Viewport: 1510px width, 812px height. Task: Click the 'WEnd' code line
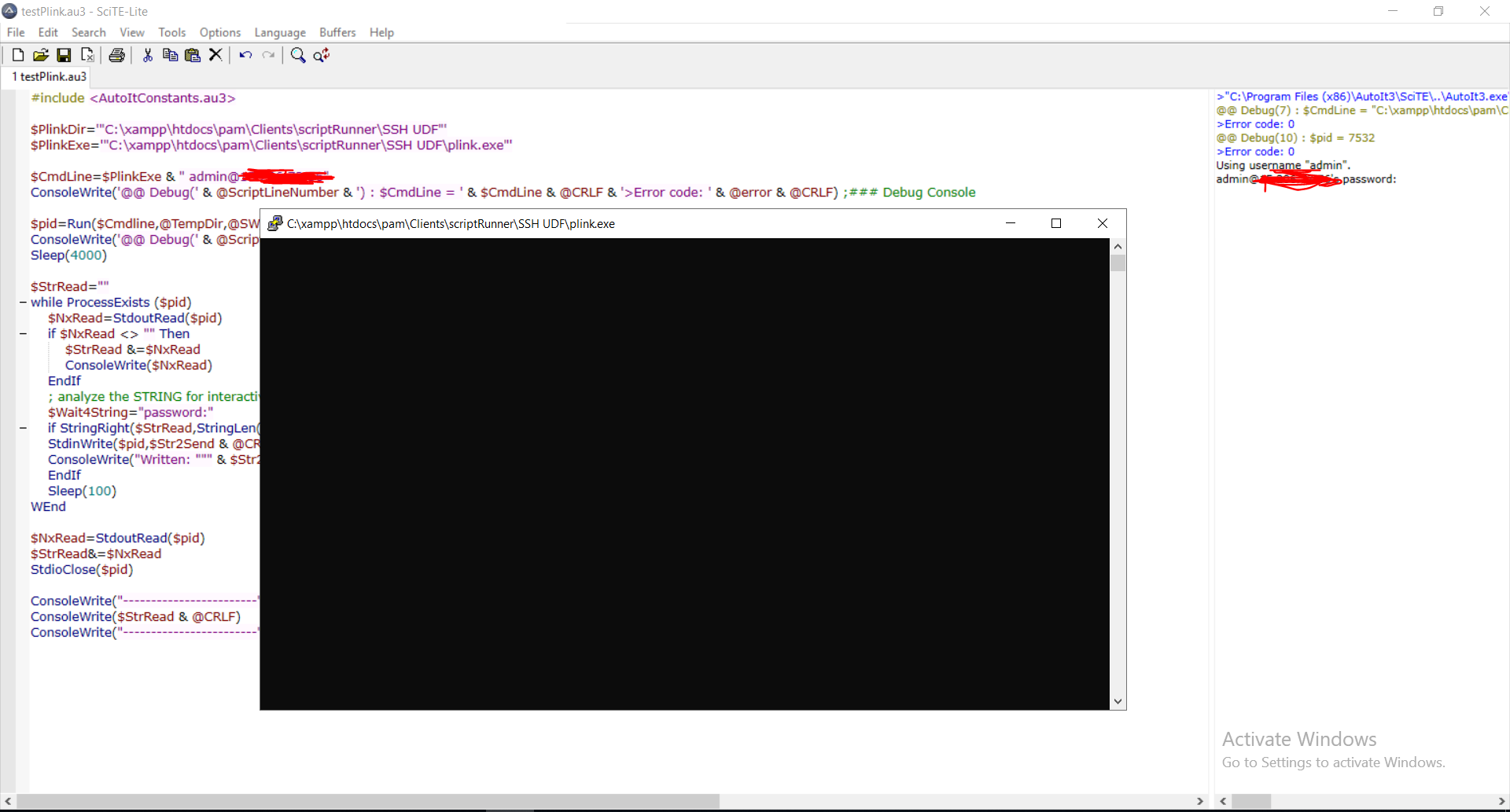48,507
